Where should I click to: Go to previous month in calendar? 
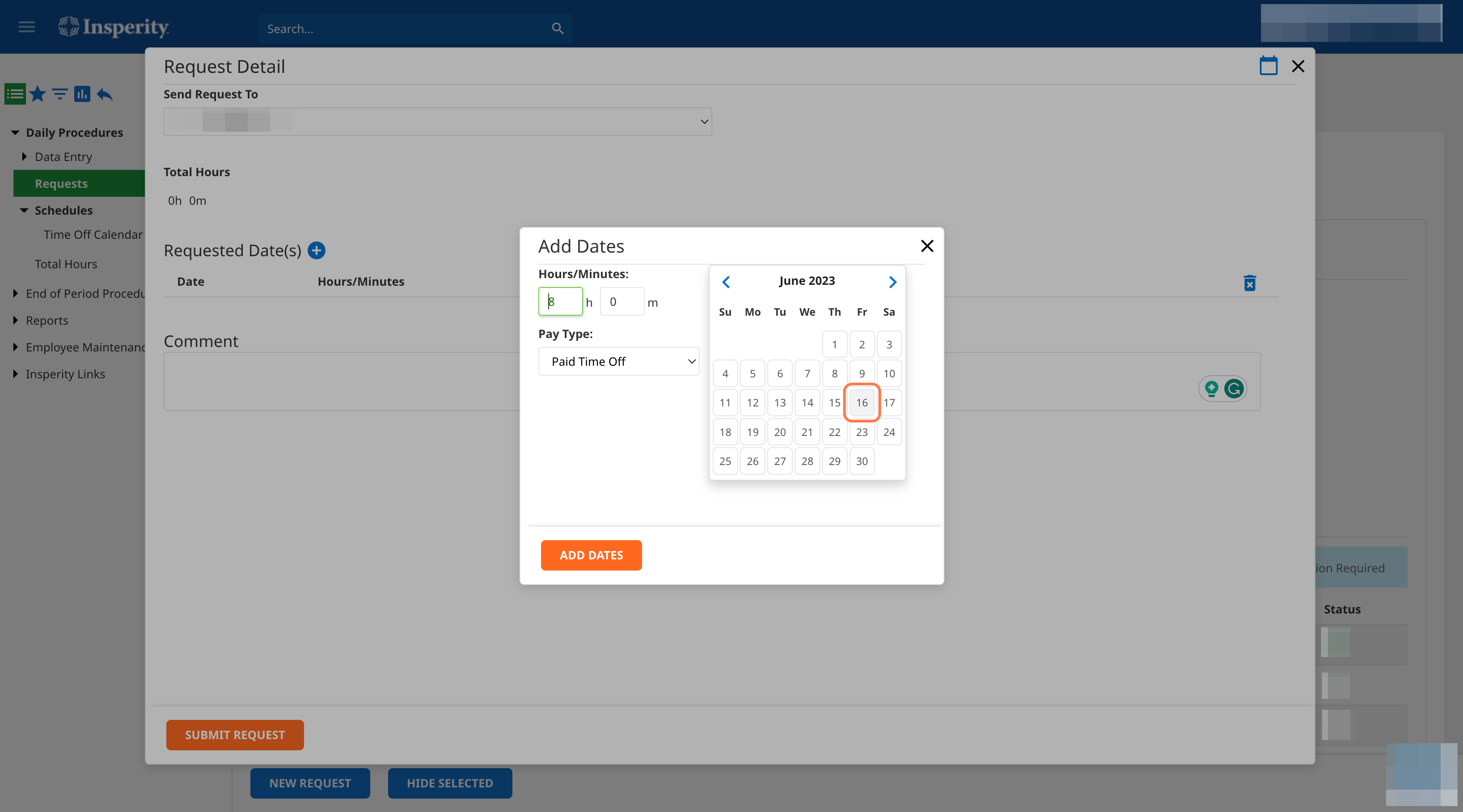click(726, 282)
